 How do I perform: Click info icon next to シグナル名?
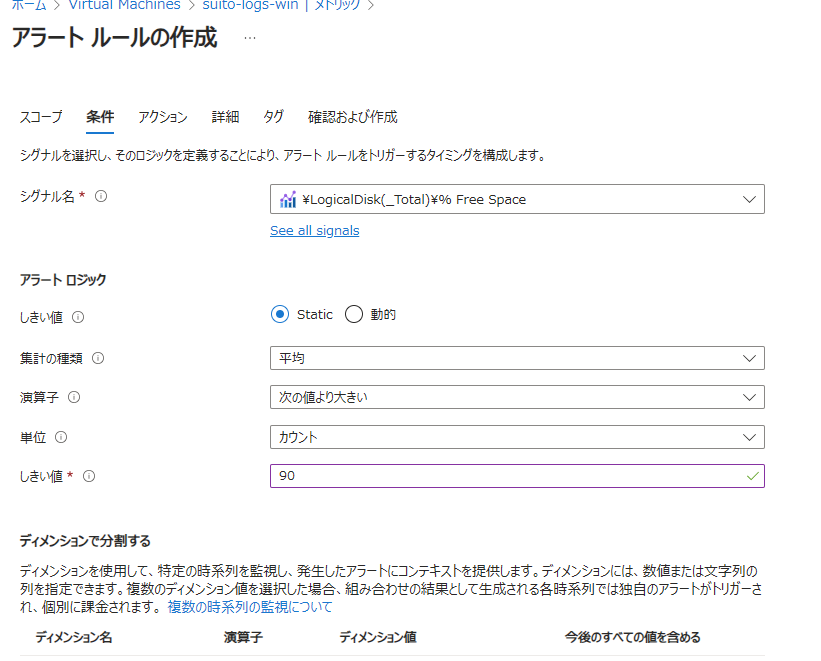(x=100, y=197)
